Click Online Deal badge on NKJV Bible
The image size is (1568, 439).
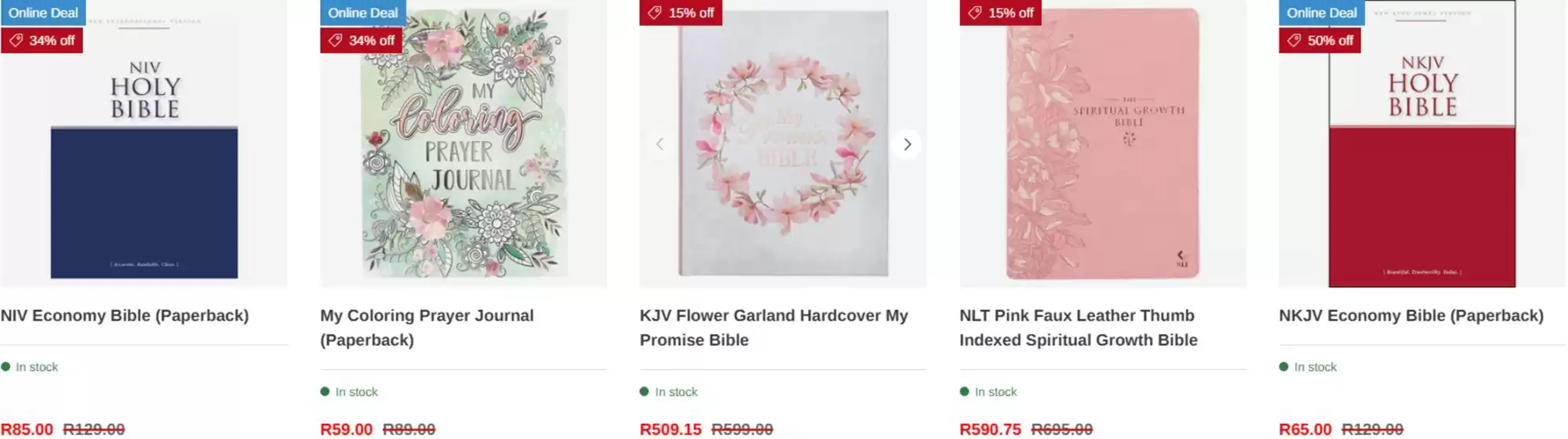tap(1322, 13)
